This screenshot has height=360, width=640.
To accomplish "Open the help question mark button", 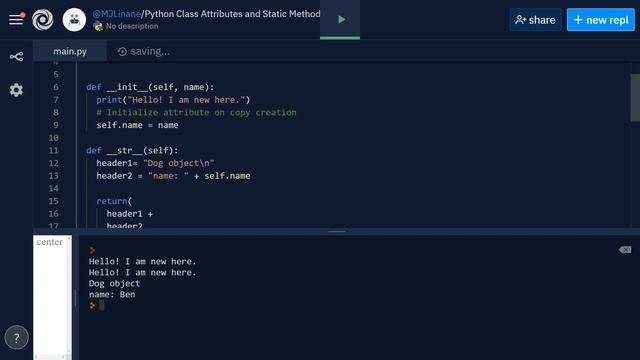I will [16, 338].
